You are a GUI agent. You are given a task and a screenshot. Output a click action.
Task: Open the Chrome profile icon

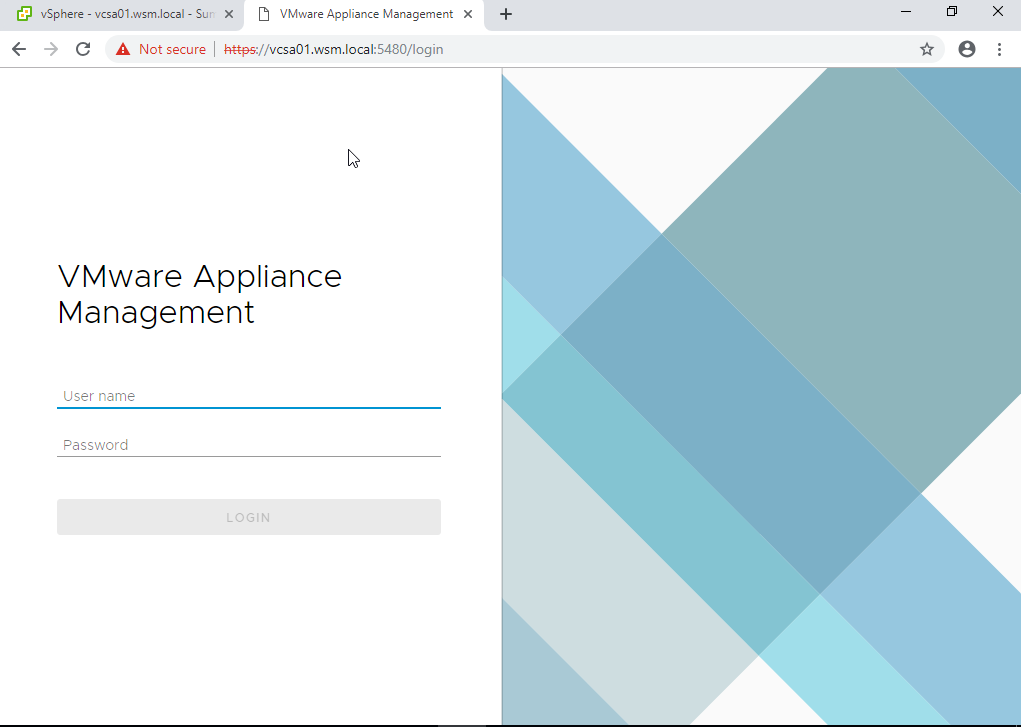click(967, 49)
